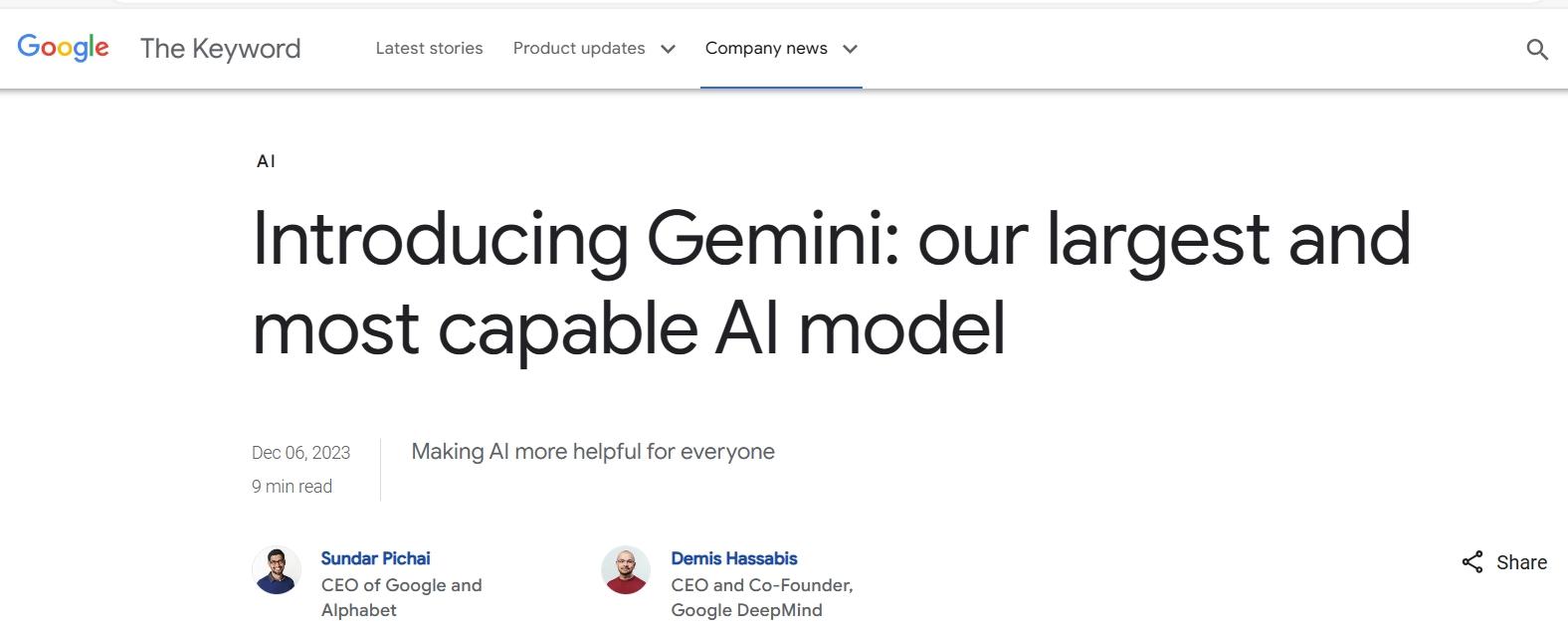
Task: Visit The Keyword homepage link
Action: tap(220, 48)
